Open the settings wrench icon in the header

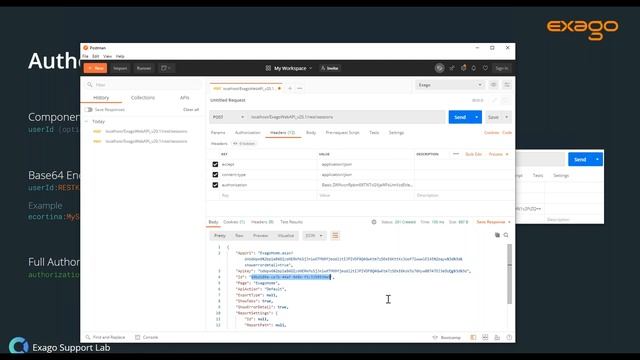(x=463, y=68)
